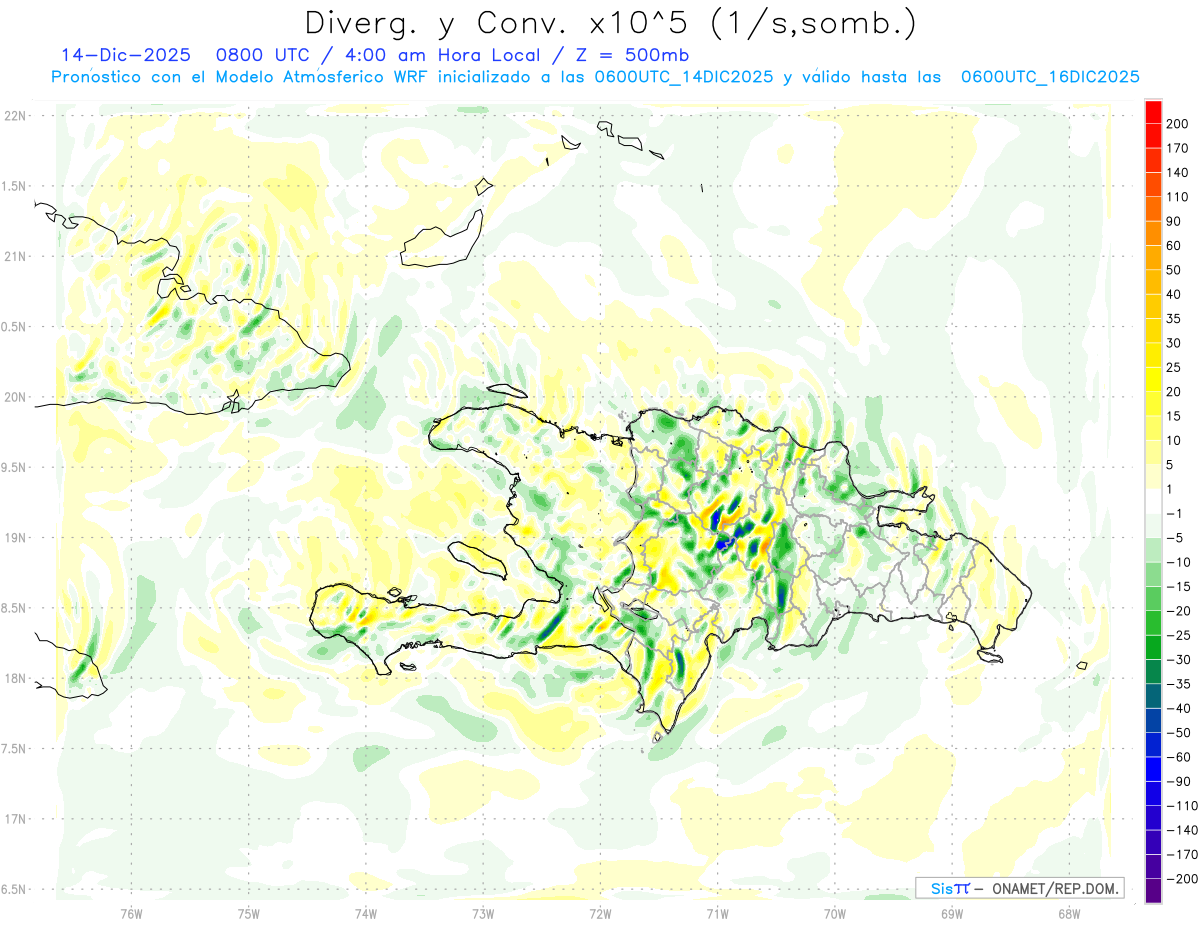This screenshot has height=927, width=1200.
Task: Click the white swatch between 1 and -1
Action: pyautogui.click(x=1153, y=501)
